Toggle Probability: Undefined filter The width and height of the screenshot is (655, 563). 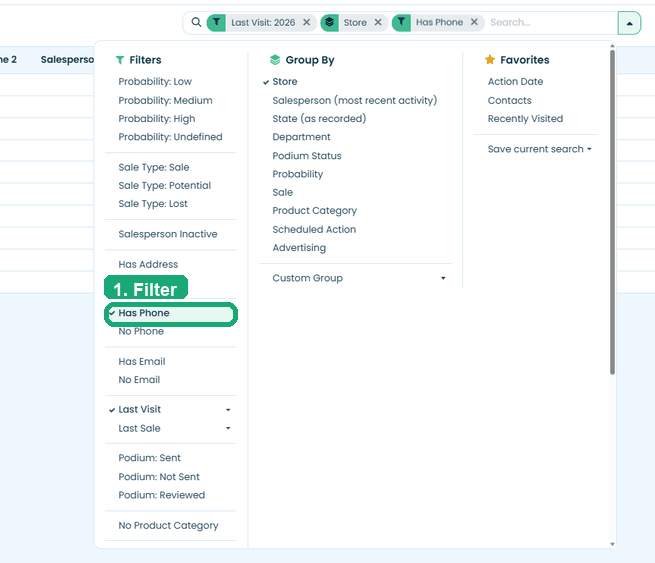[170, 137]
